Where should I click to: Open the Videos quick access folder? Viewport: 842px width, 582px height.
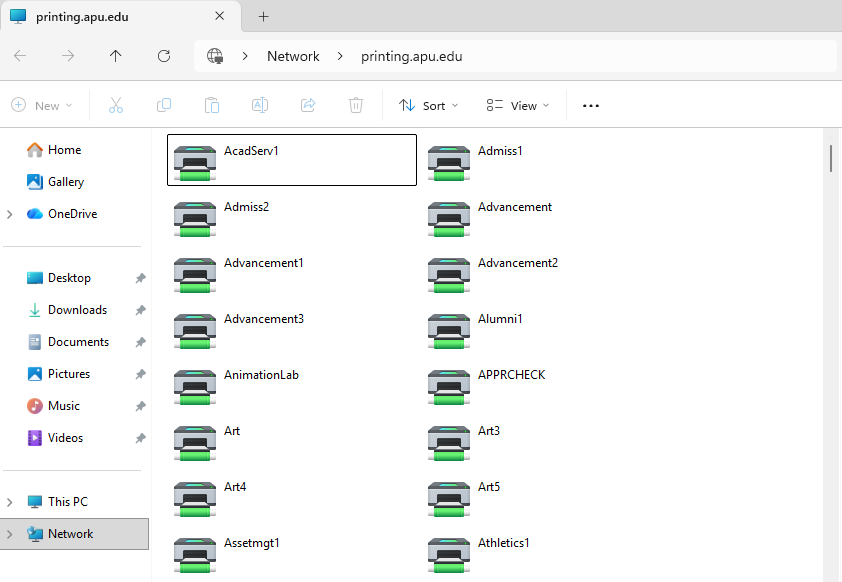click(55, 438)
